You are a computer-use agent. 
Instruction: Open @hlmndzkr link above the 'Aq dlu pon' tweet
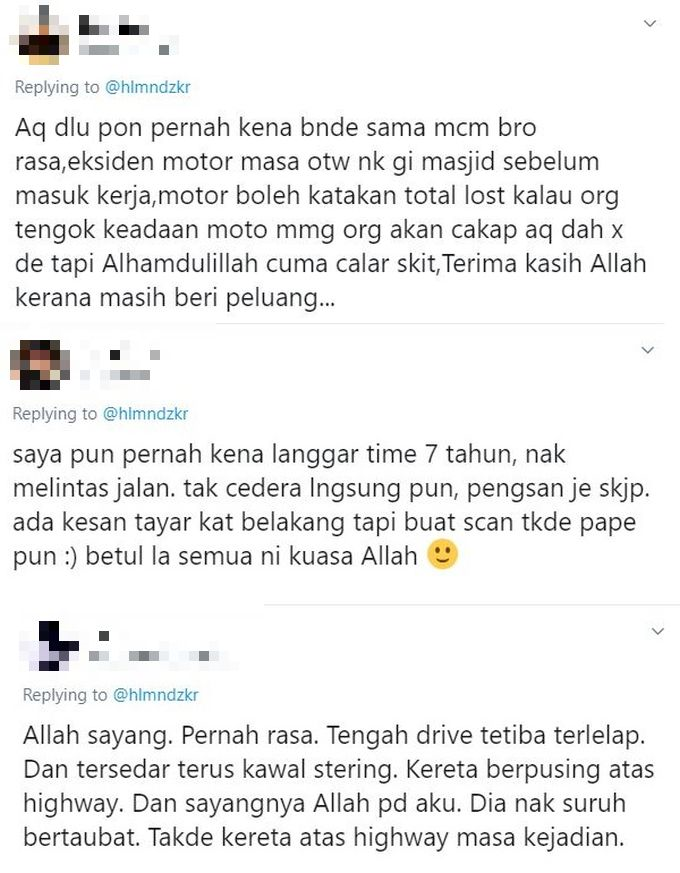click(148, 87)
